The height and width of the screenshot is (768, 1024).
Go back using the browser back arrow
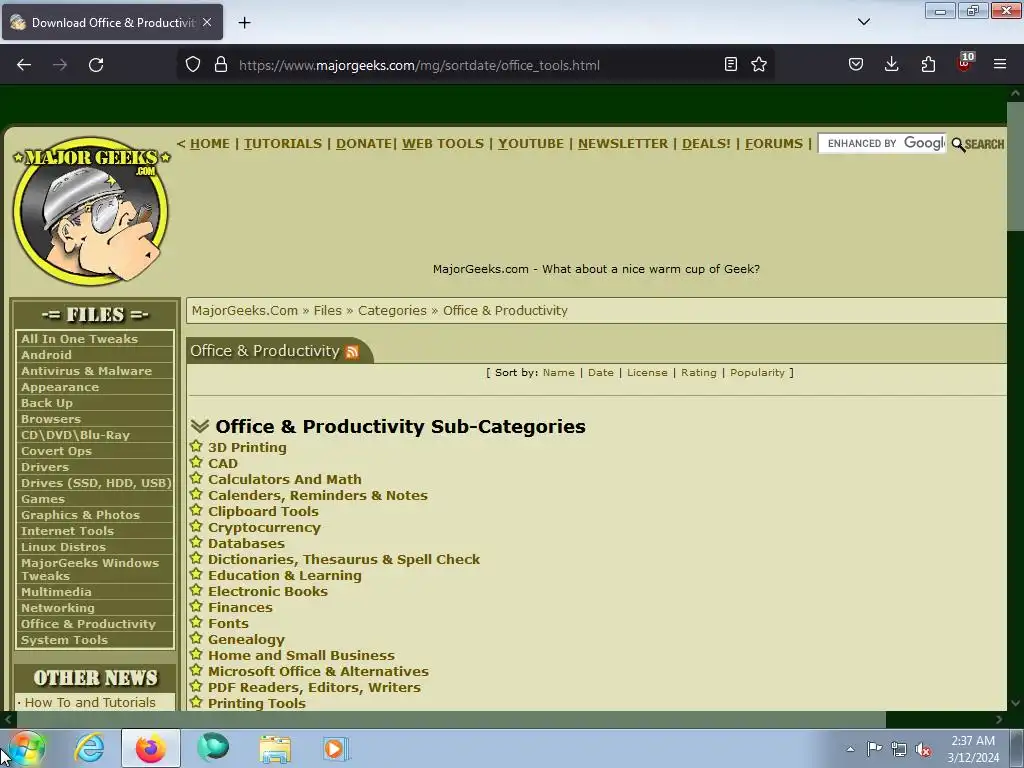24,65
